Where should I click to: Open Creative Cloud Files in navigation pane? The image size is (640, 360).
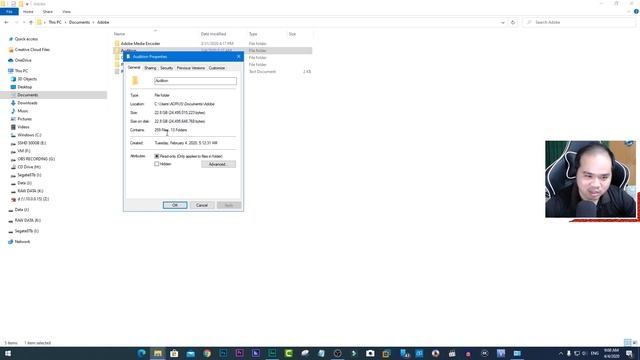[x=32, y=49]
